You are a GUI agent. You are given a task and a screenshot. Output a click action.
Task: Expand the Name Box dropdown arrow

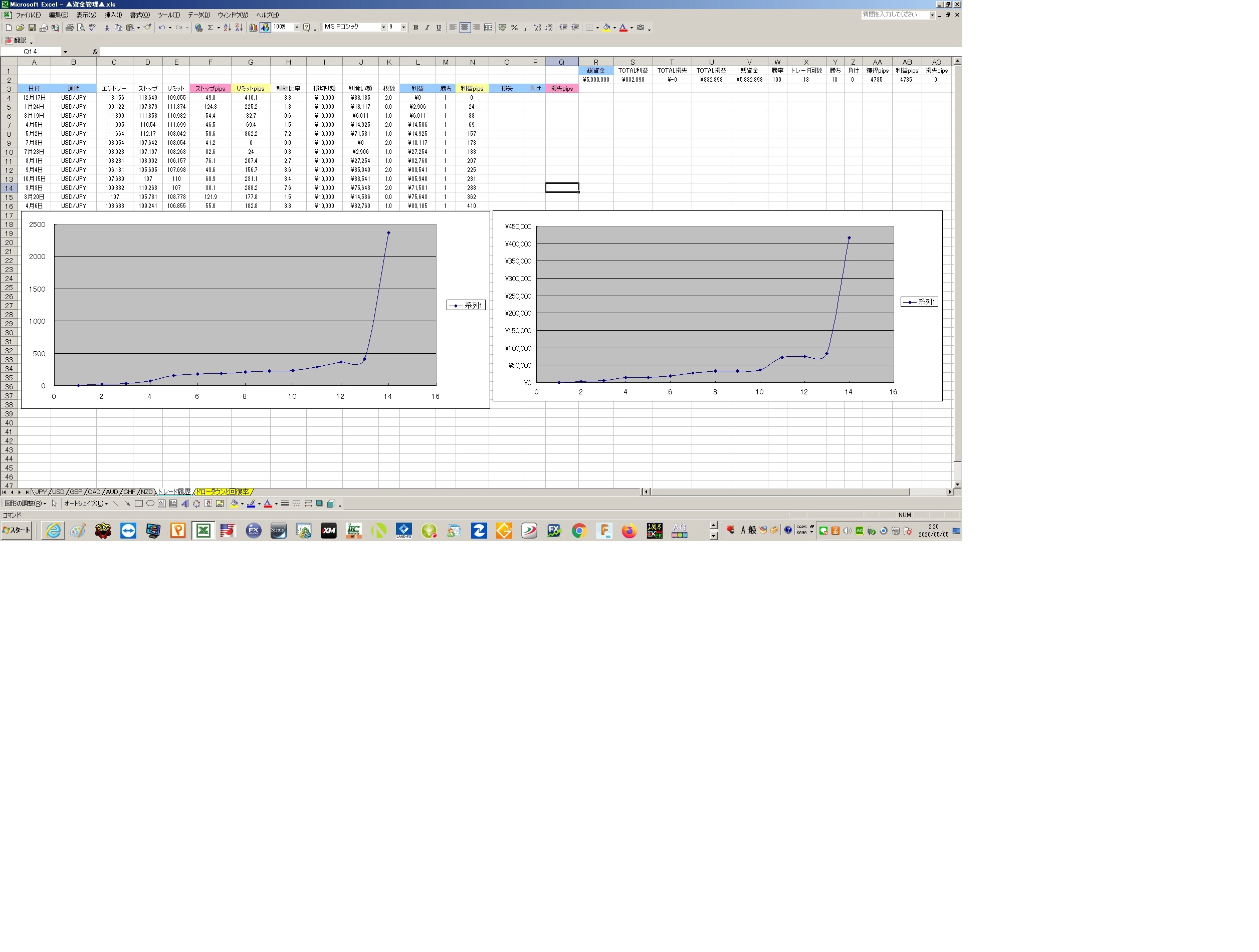[x=65, y=52]
